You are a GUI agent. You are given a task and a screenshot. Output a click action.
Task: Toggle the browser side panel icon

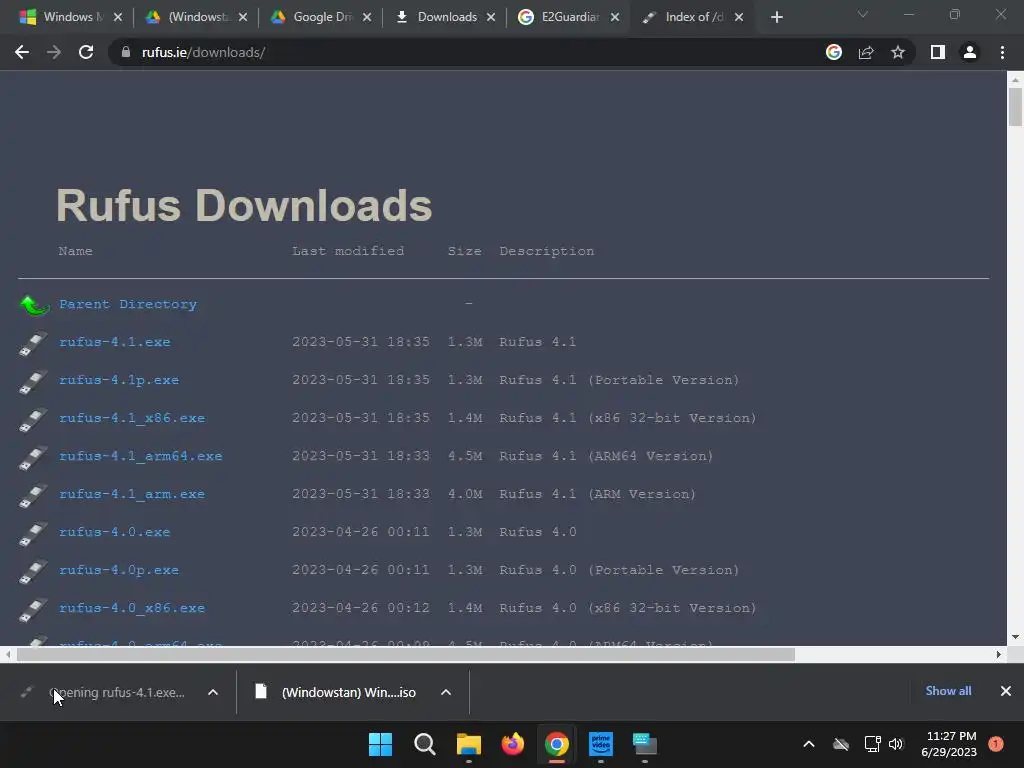(x=938, y=52)
